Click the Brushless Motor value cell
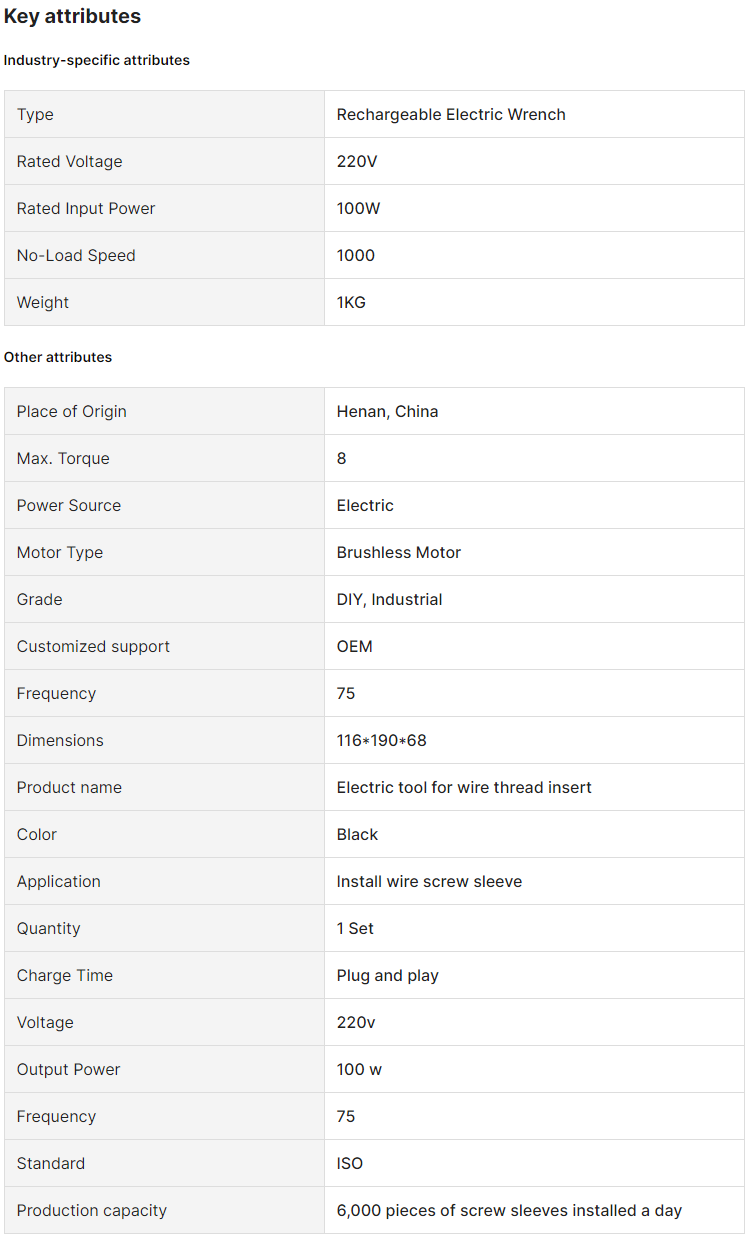Screen dimensions: 753x1244 [x=398, y=552]
